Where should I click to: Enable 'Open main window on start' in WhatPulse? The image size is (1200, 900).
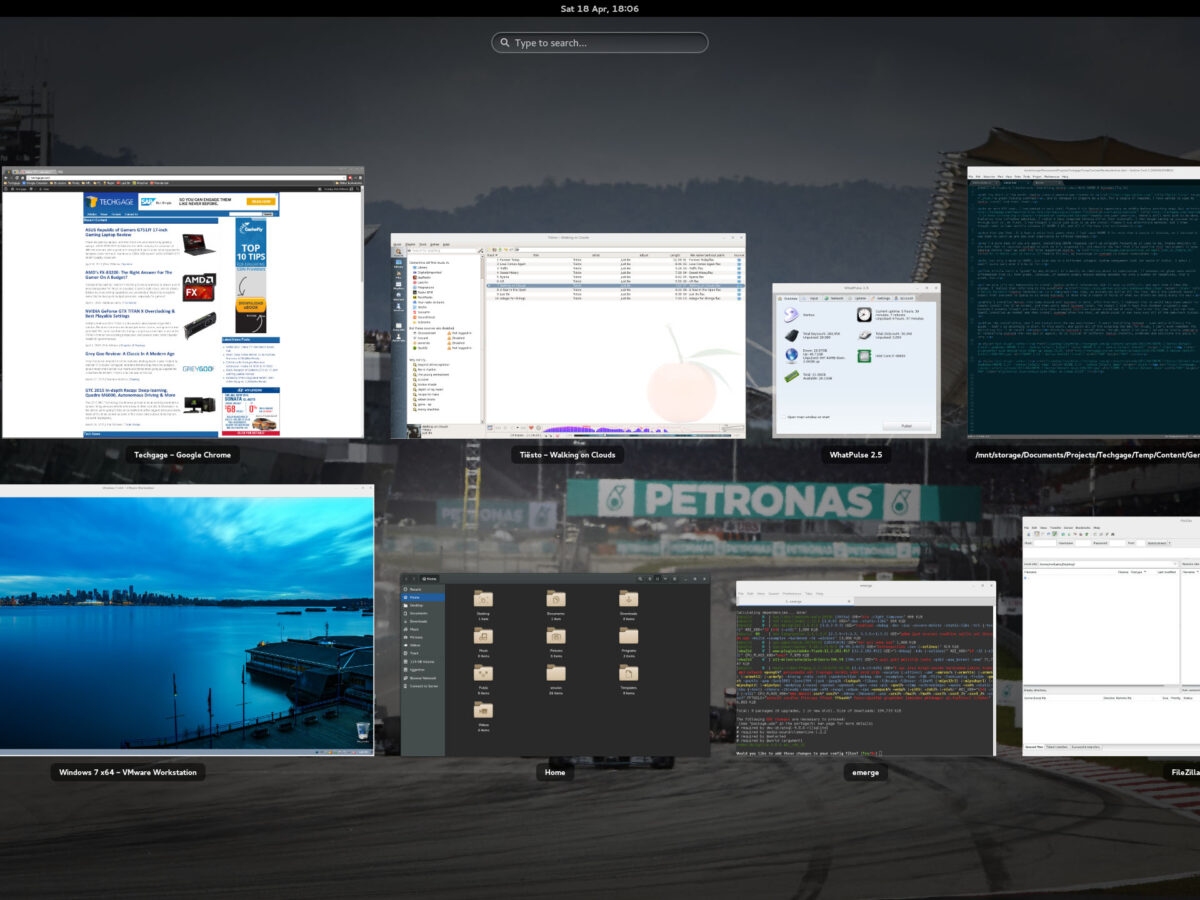coord(784,417)
